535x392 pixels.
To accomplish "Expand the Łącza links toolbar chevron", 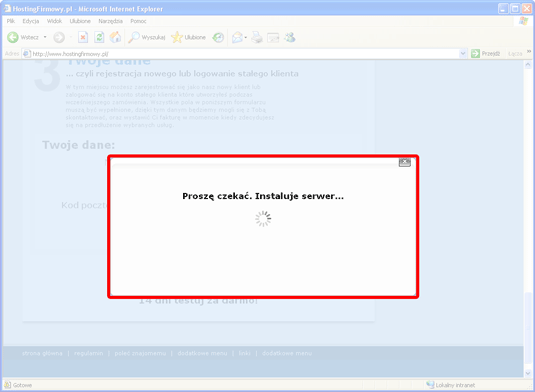I will (x=529, y=52).
